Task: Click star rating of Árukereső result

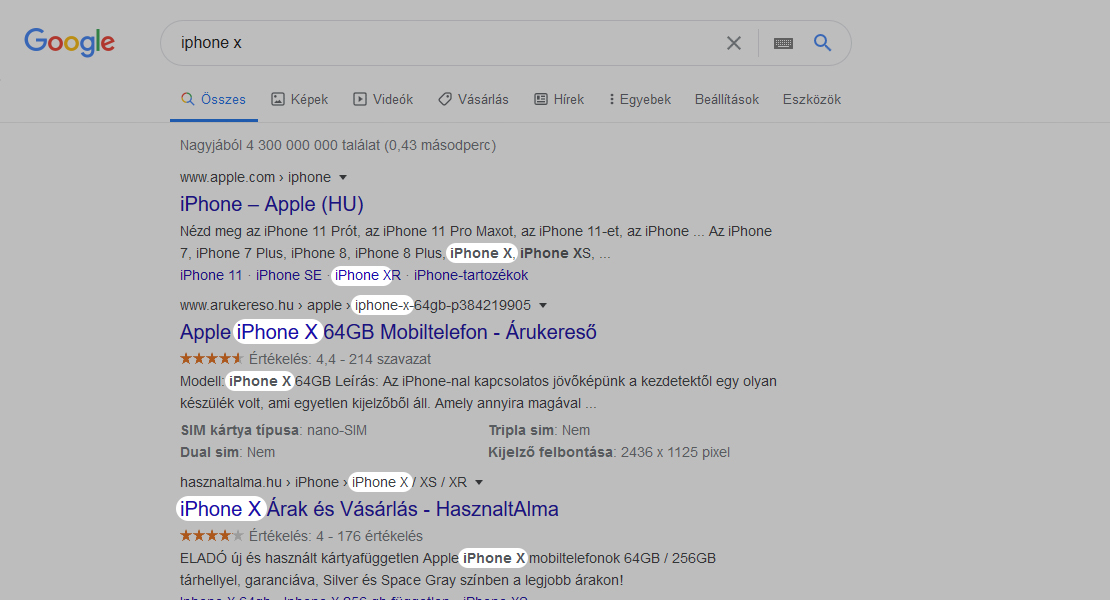Action: click(211, 359)
